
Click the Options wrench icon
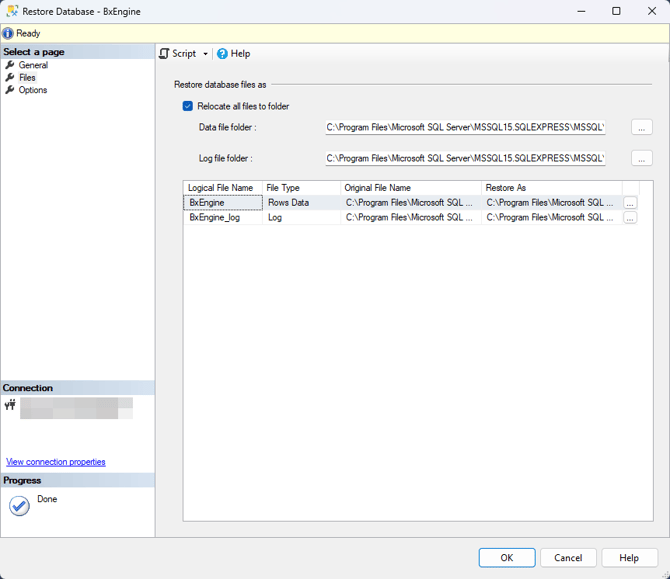(x=10, y=90)
